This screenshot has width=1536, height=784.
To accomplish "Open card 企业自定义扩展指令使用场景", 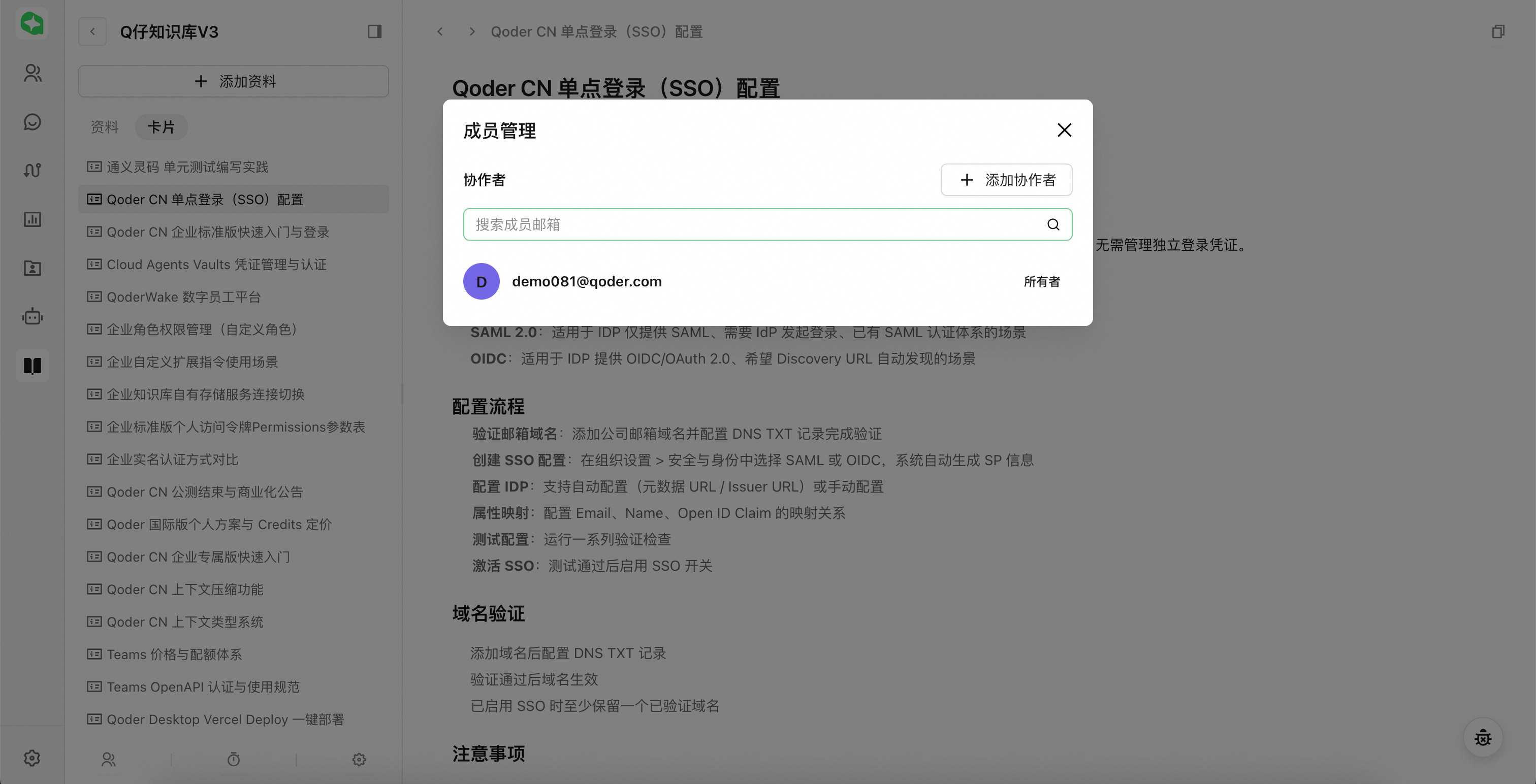I will (233, 362).
